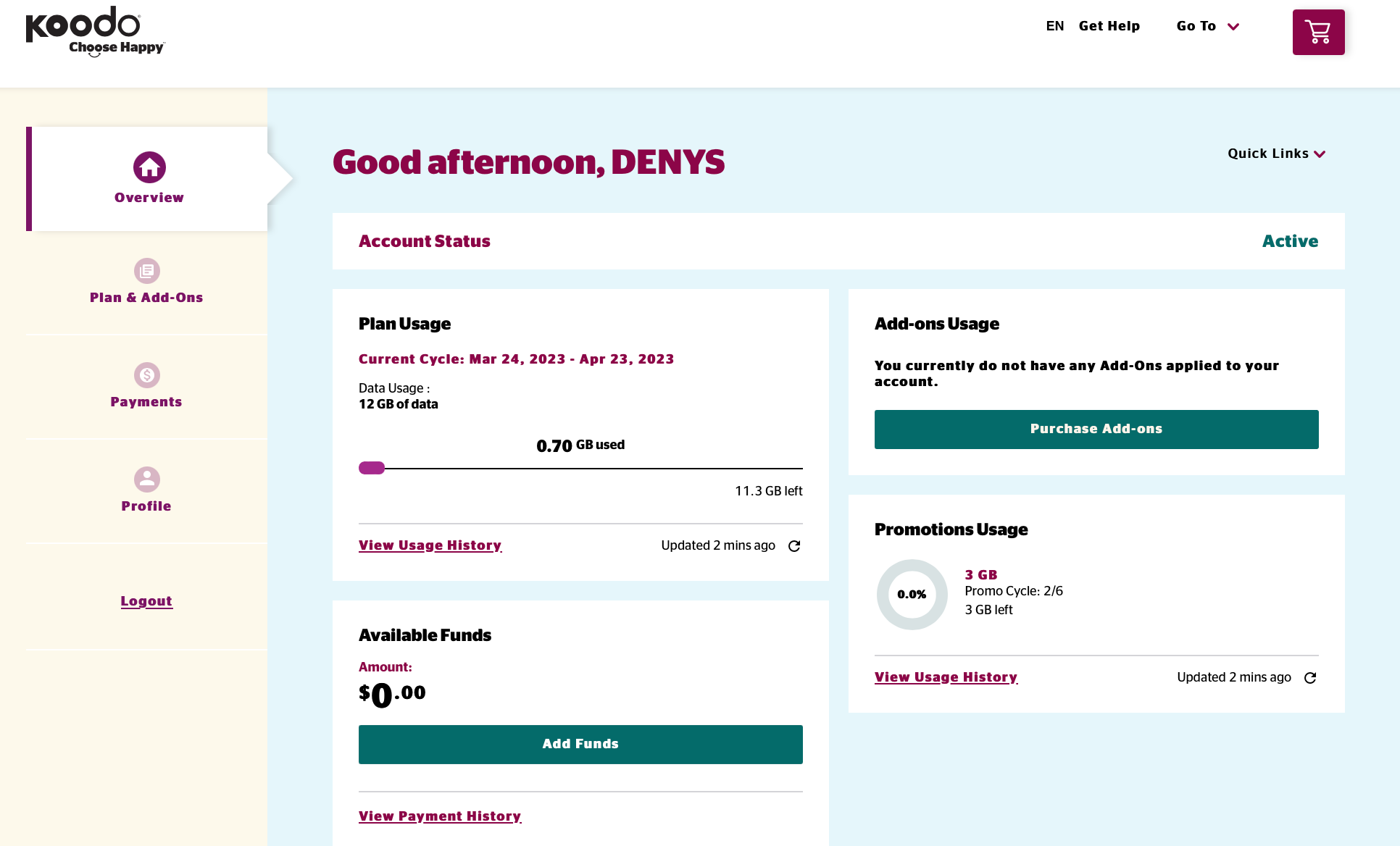Click the Logout text link

pos(147,601)
